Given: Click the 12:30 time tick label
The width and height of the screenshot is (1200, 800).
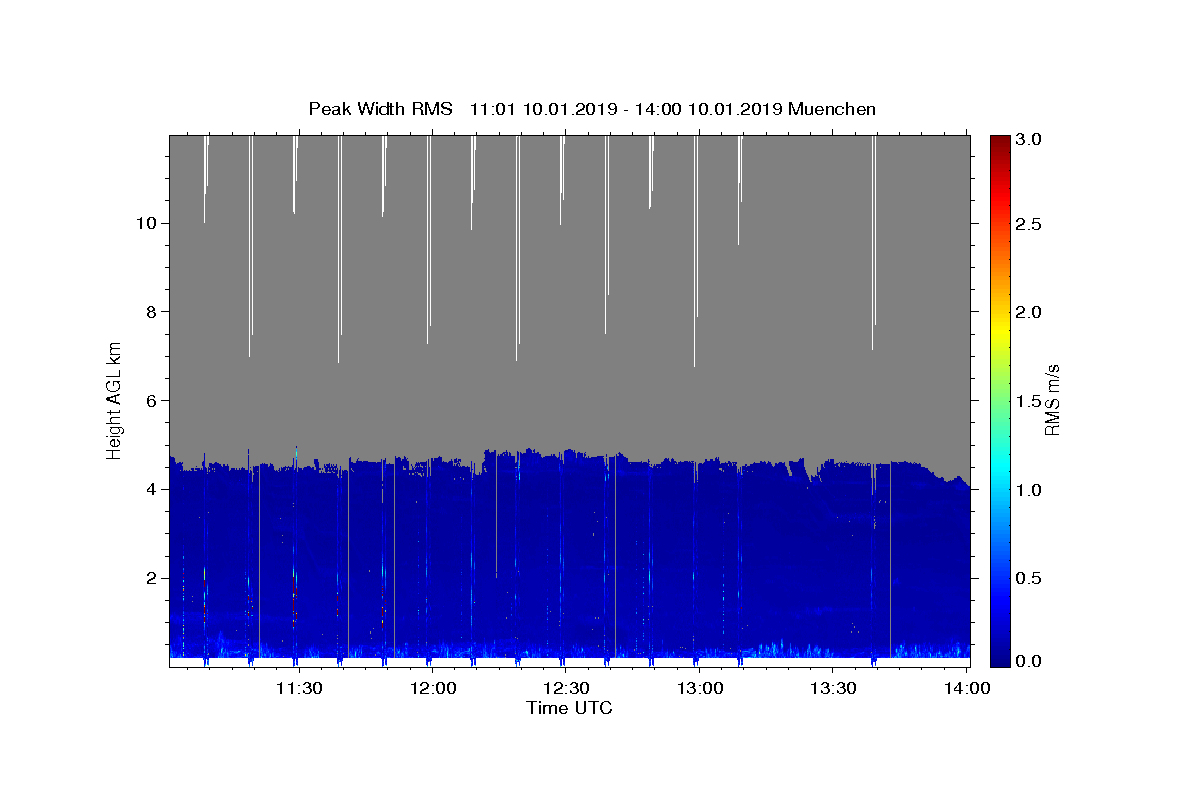Looking at the screenshot, I should (x=565, y=688).
